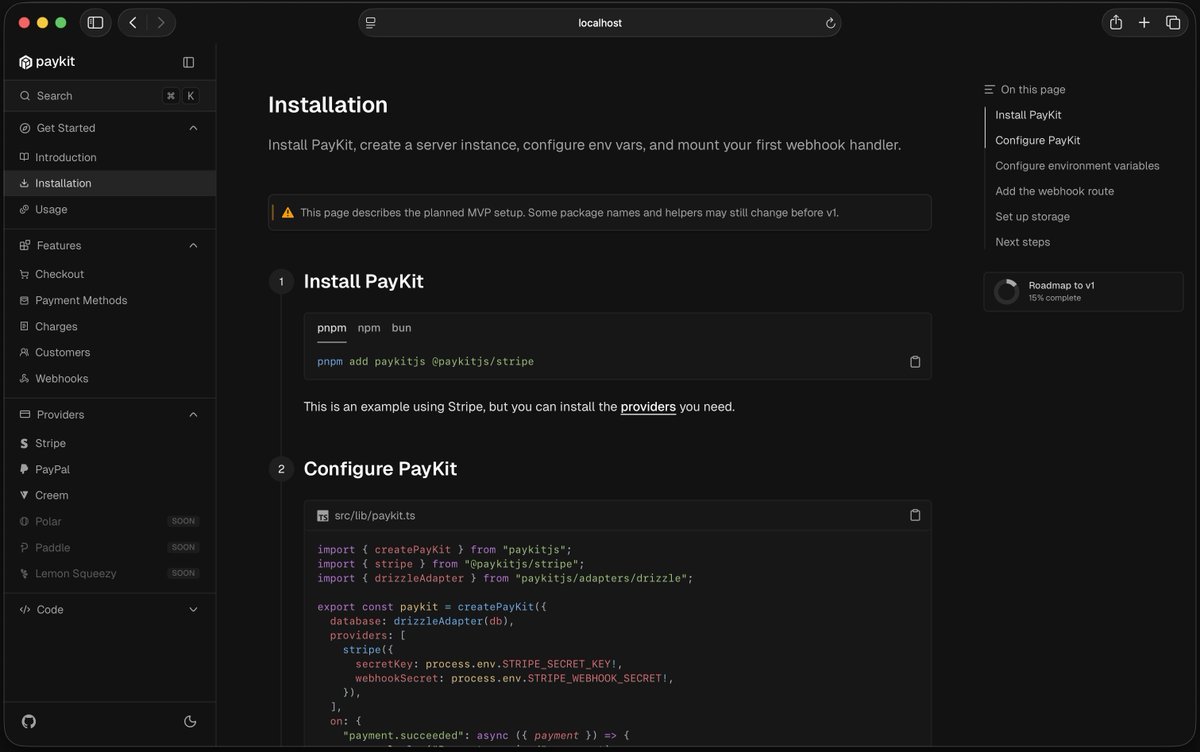Jump to Next steps
1200x752 pixels.
click(x=1022, y=242)
